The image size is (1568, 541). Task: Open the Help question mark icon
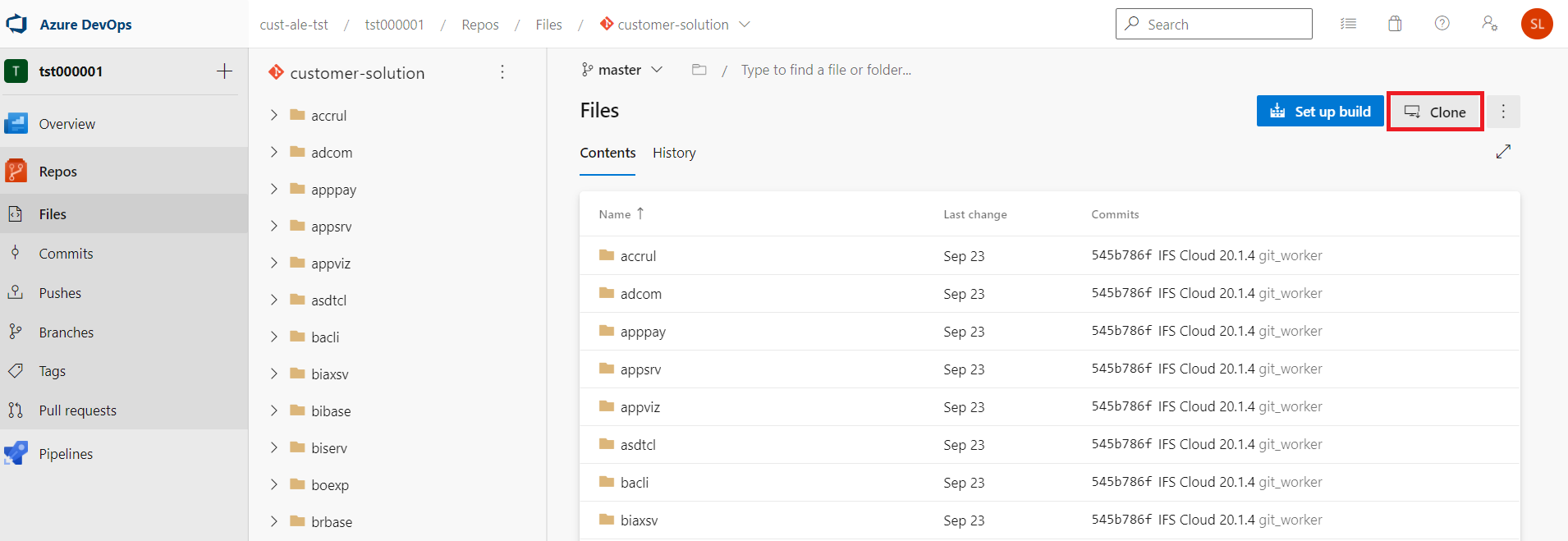[1442, 24]
